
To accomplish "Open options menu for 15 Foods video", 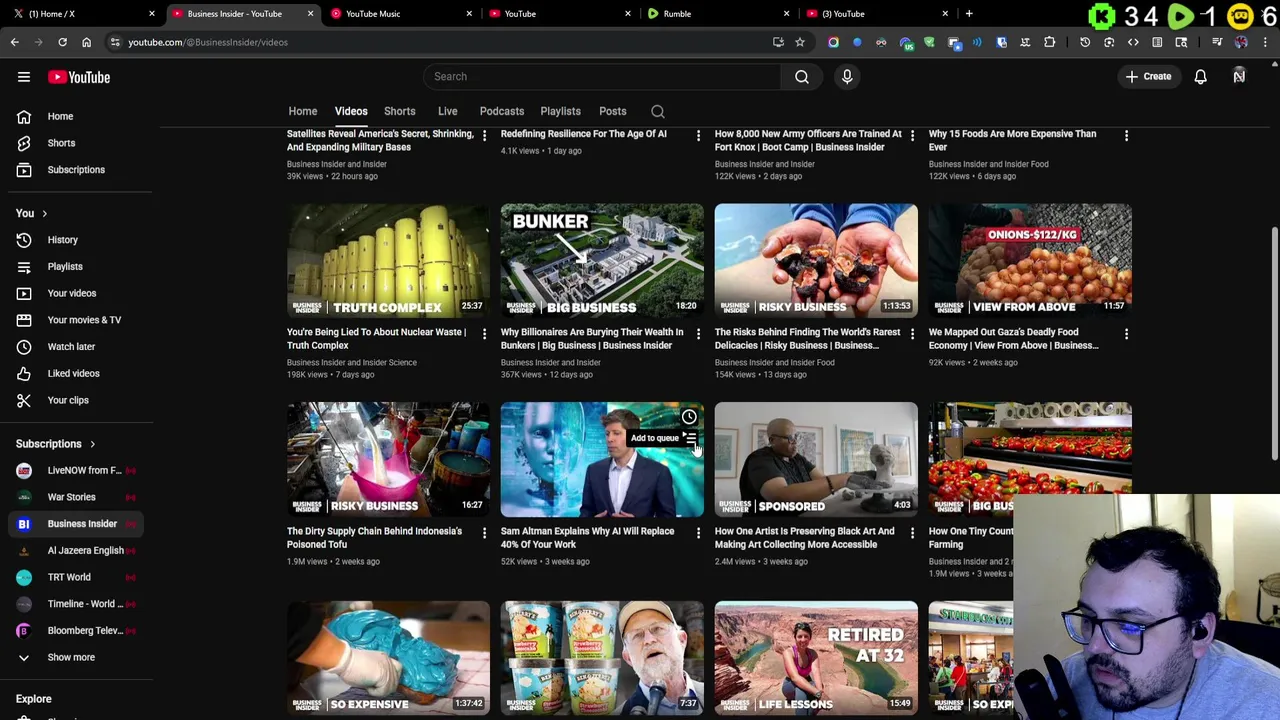I will (1126, 136).
